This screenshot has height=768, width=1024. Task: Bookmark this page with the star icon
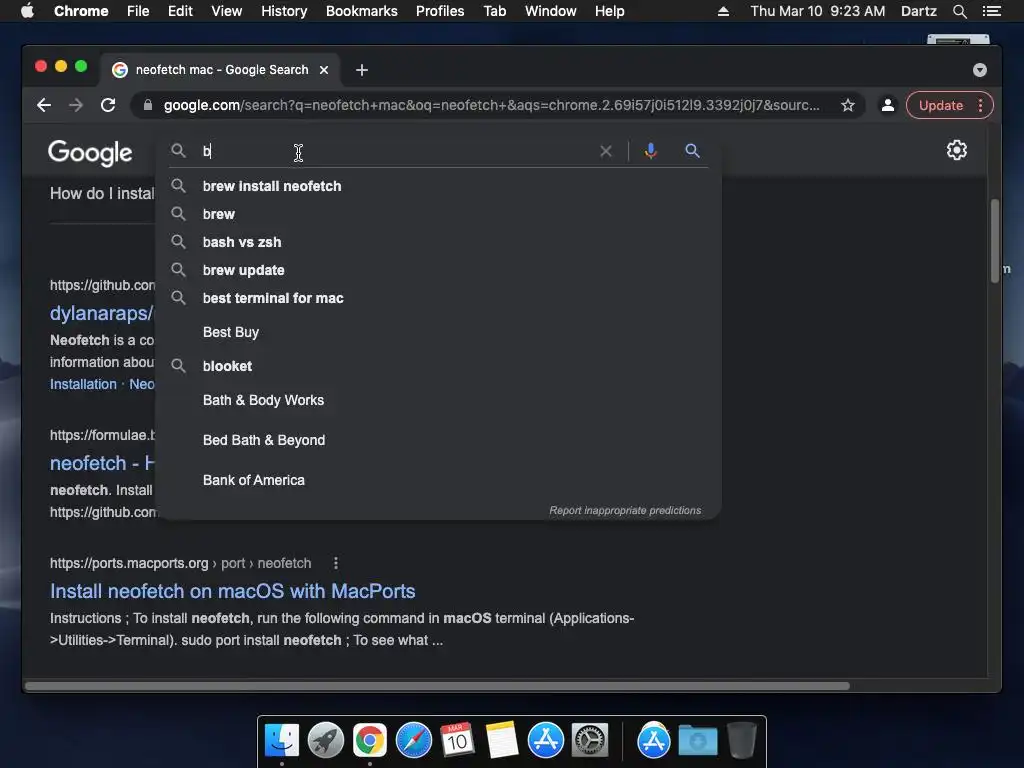coord(848,105)
